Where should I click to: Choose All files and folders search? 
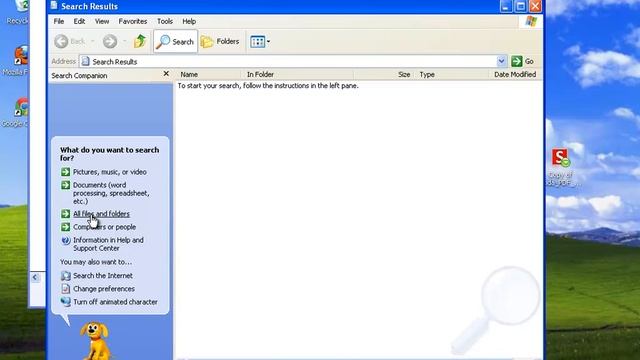101,213
